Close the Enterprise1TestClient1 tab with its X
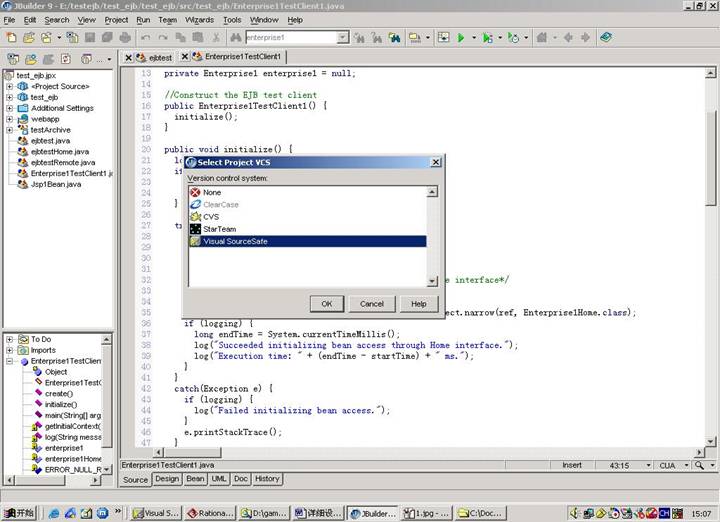Image resolution: width=720 pixels, height=522 pixels. (x=185, y=56)
